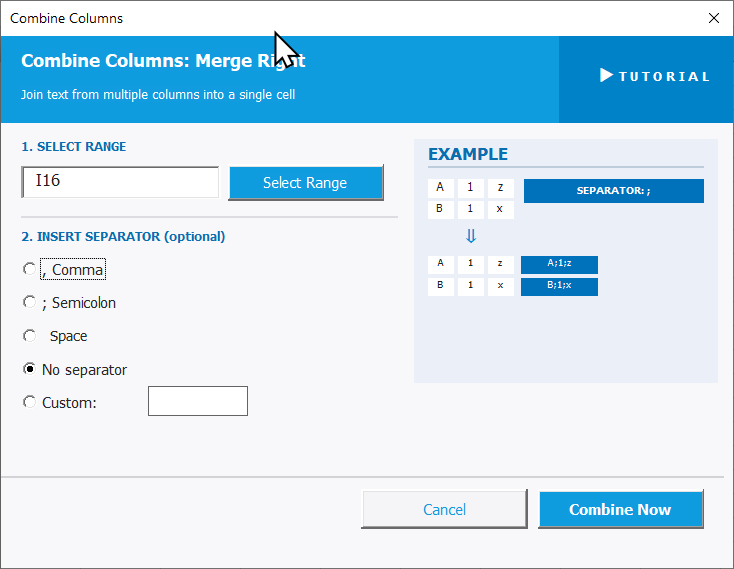This screenshot has height=569, width=734.
Task: Click '2. INSERT SEPARATOR (optional)' heading
Action: coord(123,237)
